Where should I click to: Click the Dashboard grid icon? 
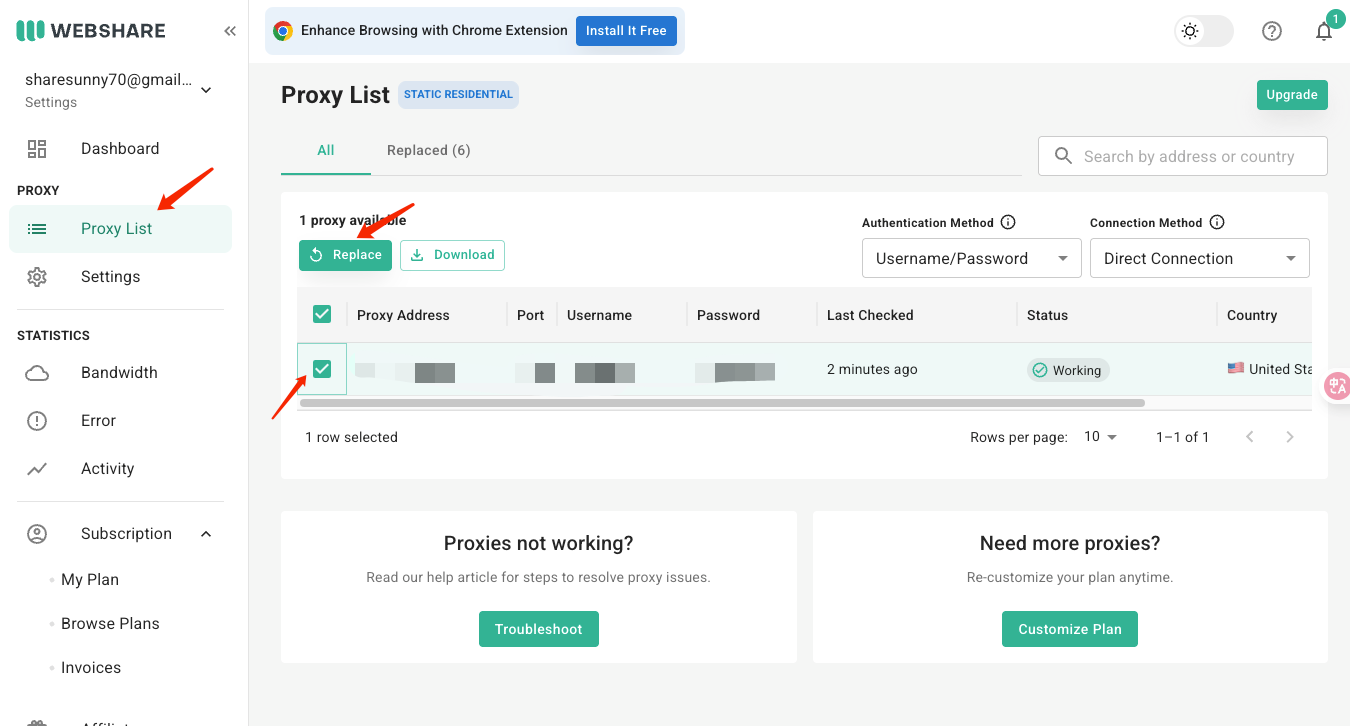click(37, 149)
